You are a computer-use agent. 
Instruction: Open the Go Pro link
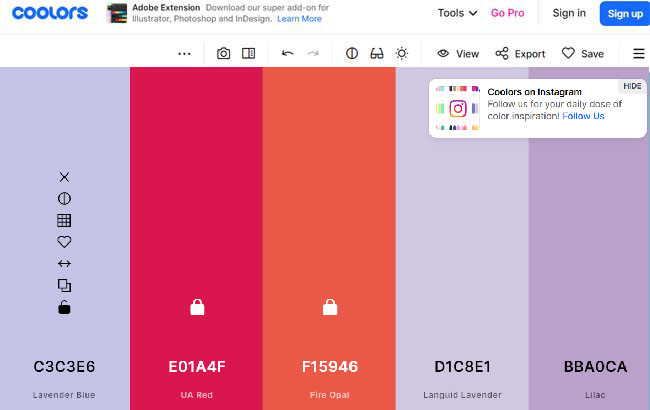[507, 13]
